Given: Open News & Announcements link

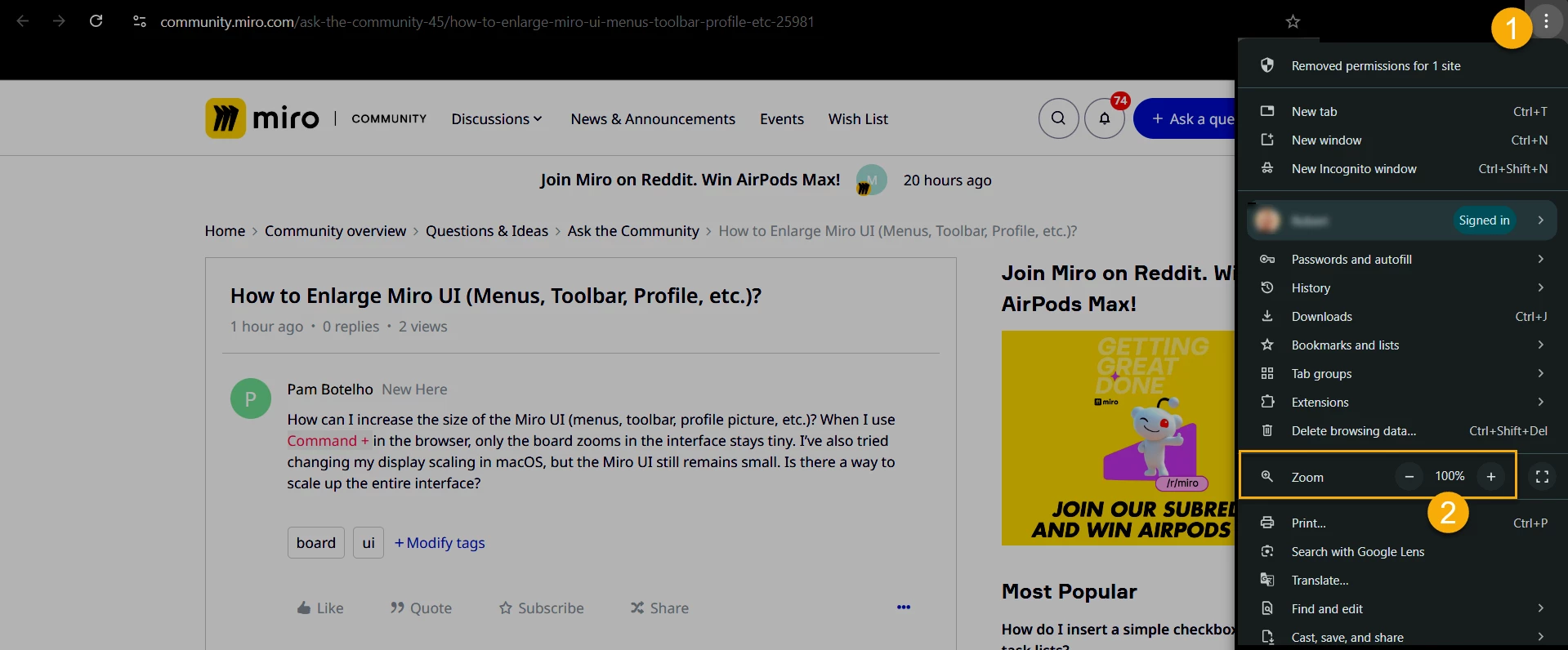Looking at the screenshot, I should 653,119.
